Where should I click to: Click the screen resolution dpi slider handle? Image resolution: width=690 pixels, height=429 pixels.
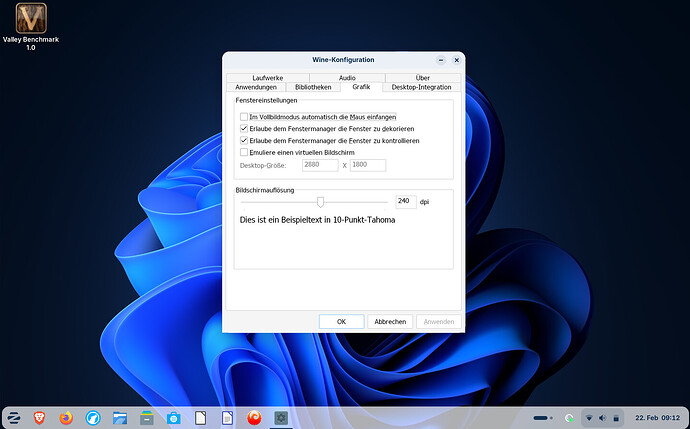[x=320, y=201]
